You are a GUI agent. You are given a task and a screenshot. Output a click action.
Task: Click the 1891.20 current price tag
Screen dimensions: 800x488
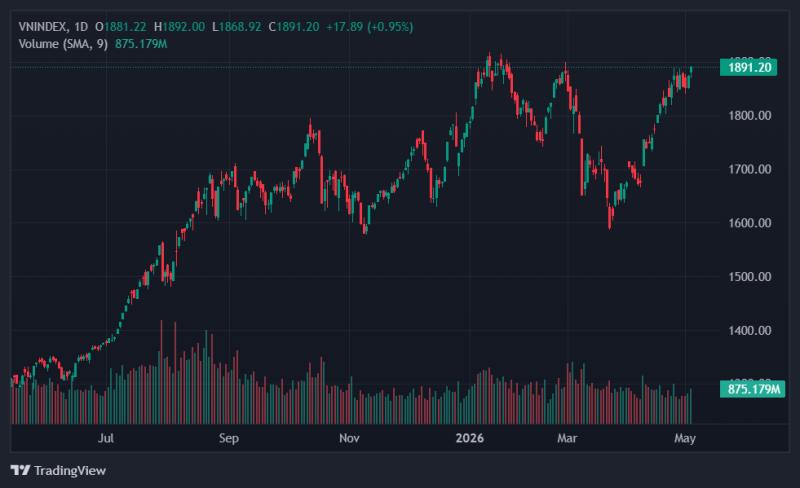[748, 67]
